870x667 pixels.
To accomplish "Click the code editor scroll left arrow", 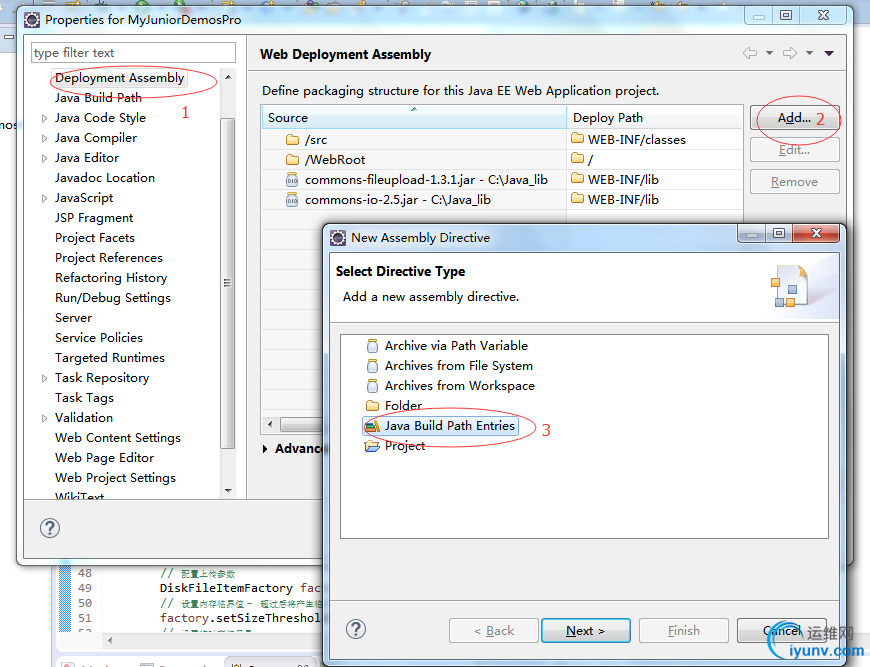I will [x=110, y=640].
